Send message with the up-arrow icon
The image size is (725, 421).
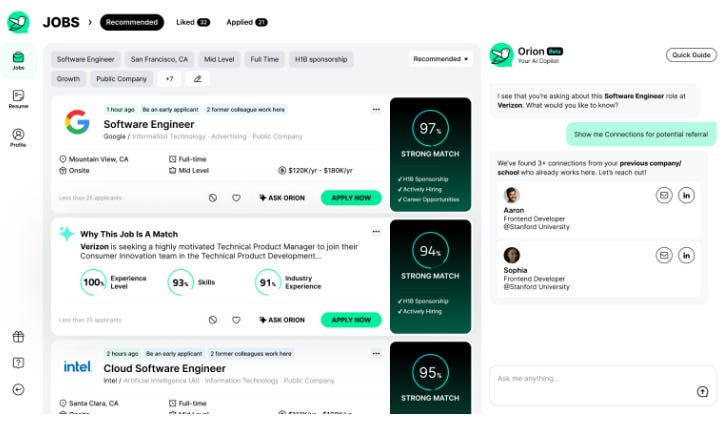click(x=702, y=392)
